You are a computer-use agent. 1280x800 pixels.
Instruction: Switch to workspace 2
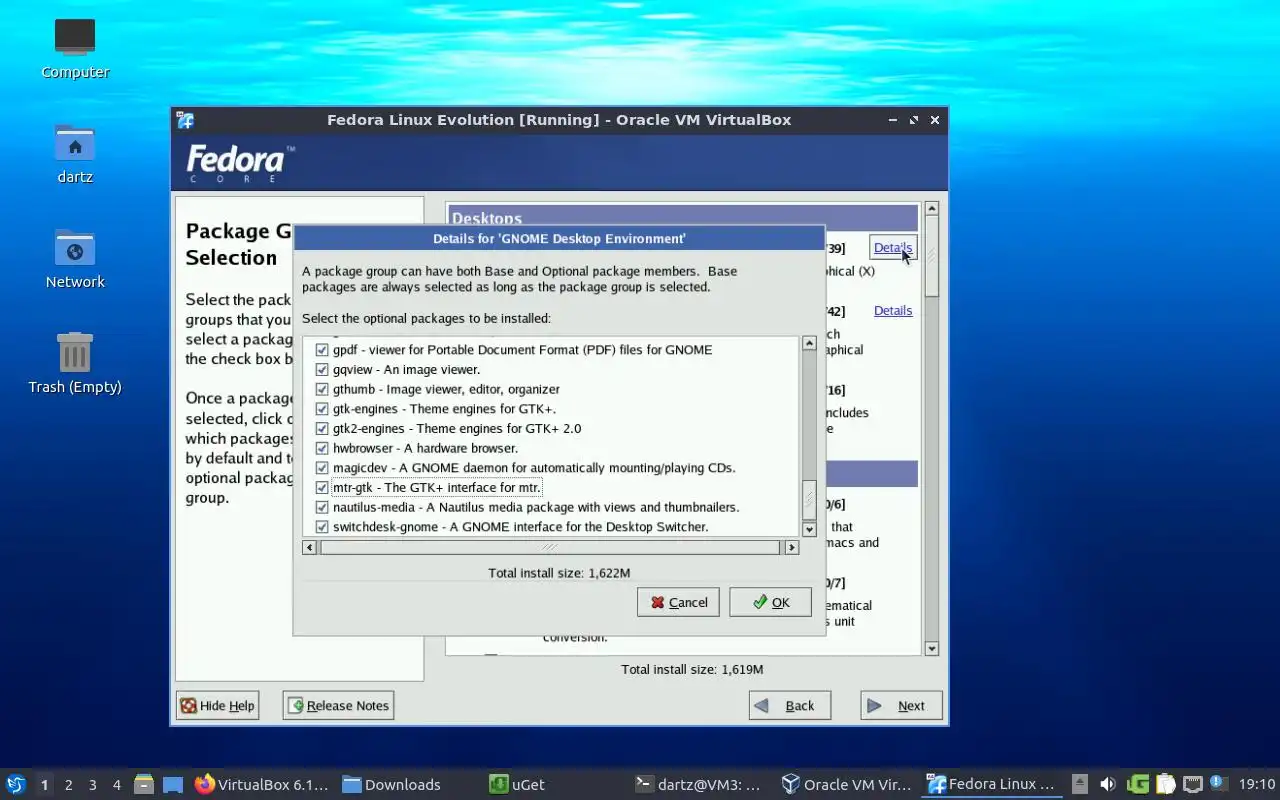coord(69,785)
